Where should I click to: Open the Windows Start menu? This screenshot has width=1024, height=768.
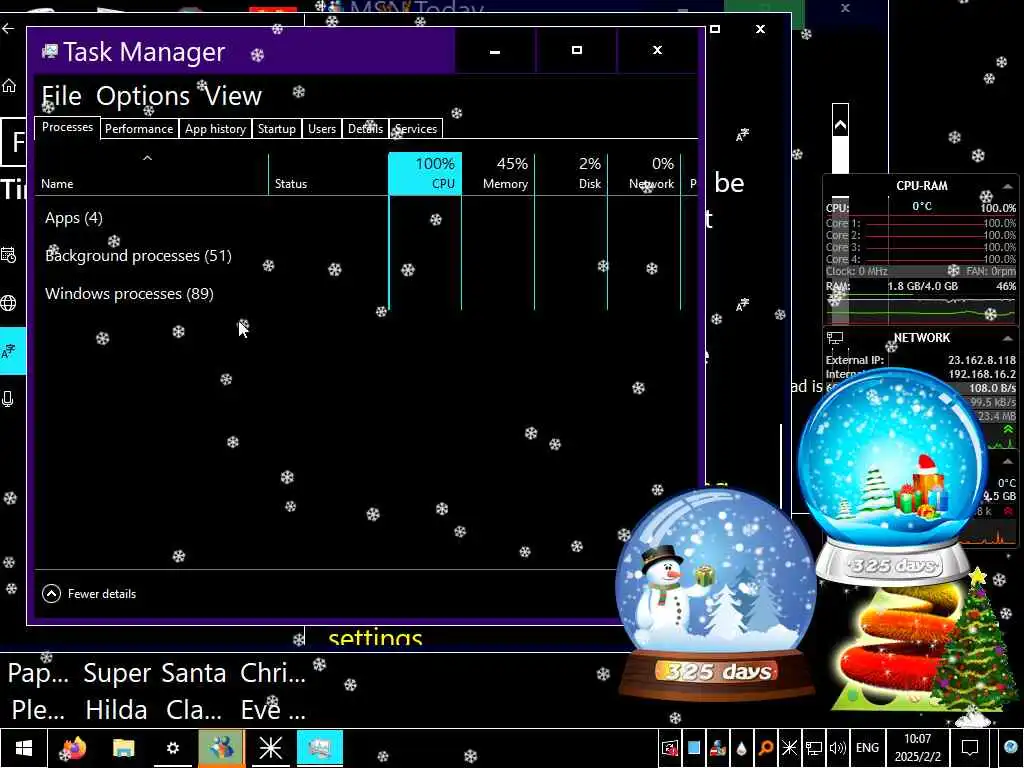point(24,748)
